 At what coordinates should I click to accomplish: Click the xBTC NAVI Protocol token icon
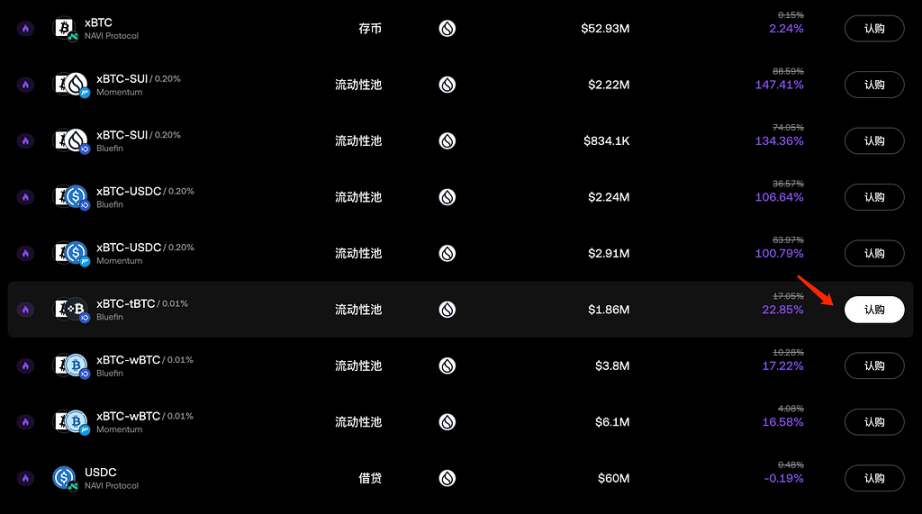(x=65, y=28)
